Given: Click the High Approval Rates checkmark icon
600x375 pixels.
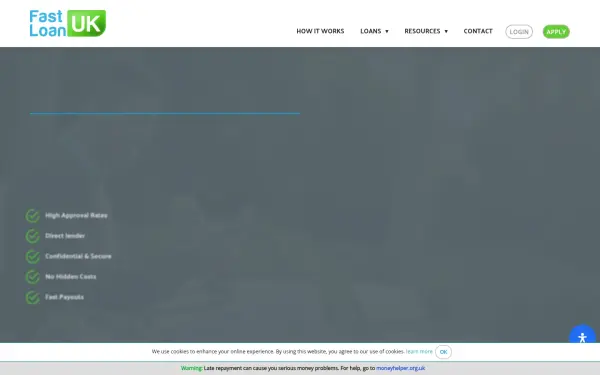Looking at the screenshot, I should (x=33, y=216).
